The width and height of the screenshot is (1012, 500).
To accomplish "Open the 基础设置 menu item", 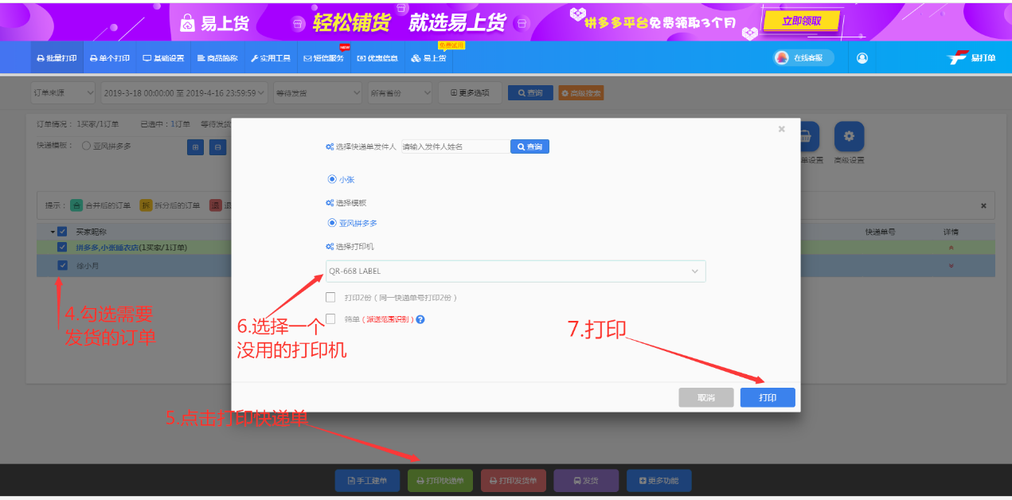I will coord(163,58).
